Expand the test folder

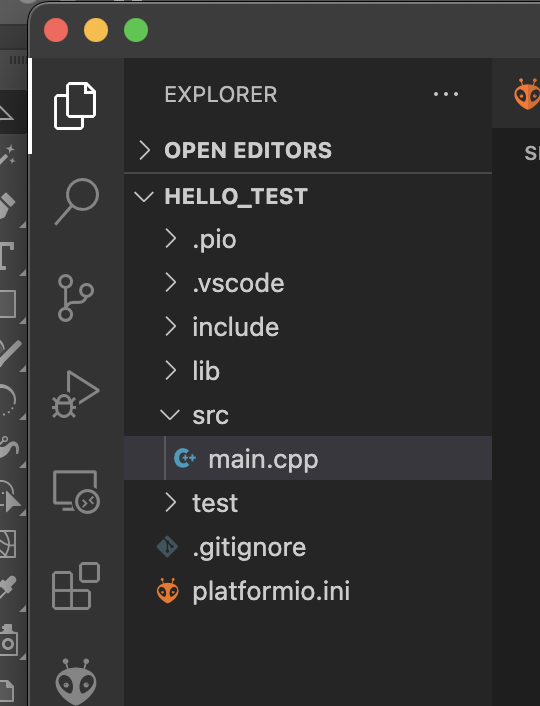click(308, 502)
